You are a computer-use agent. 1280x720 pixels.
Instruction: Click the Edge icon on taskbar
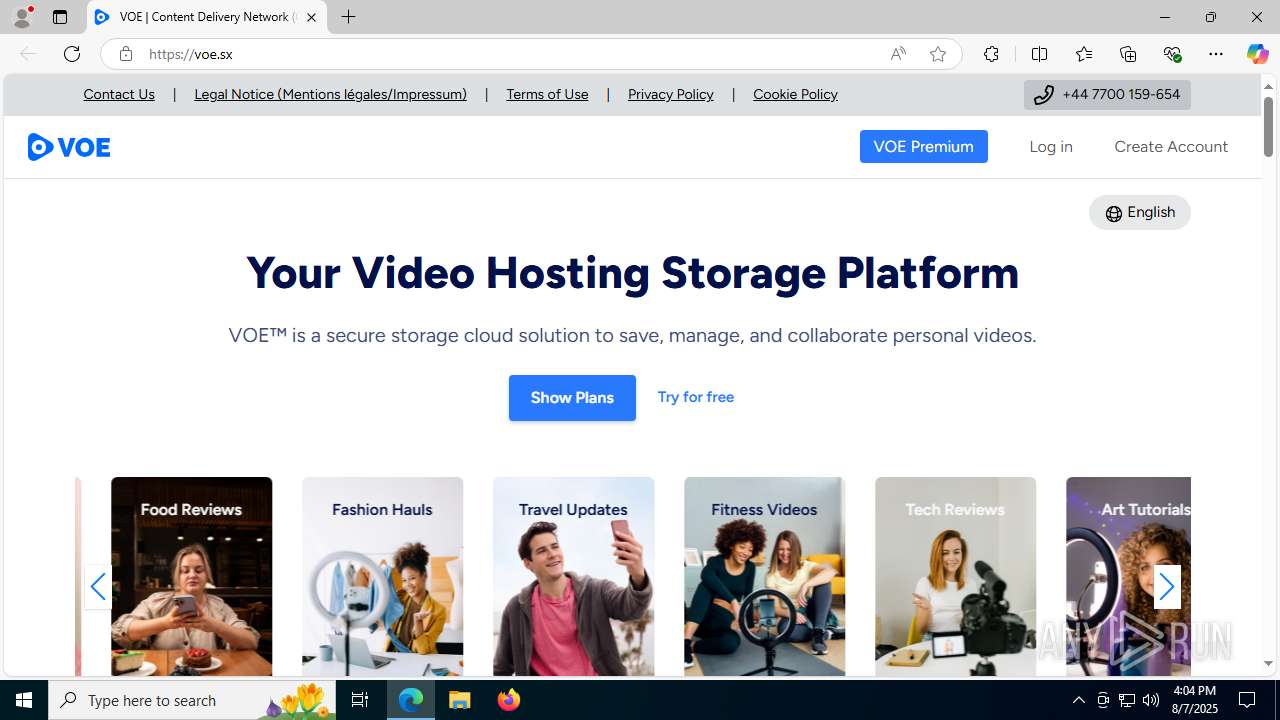pyautogui.click(x=411, y=700)
